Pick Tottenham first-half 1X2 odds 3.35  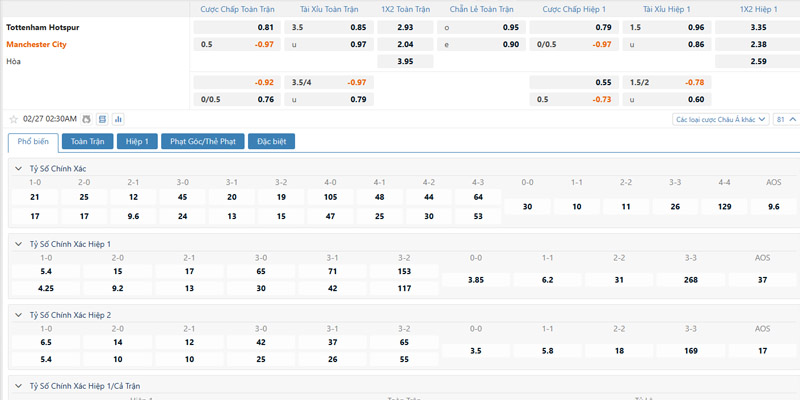pyautogui.click(x=758, y=28)
